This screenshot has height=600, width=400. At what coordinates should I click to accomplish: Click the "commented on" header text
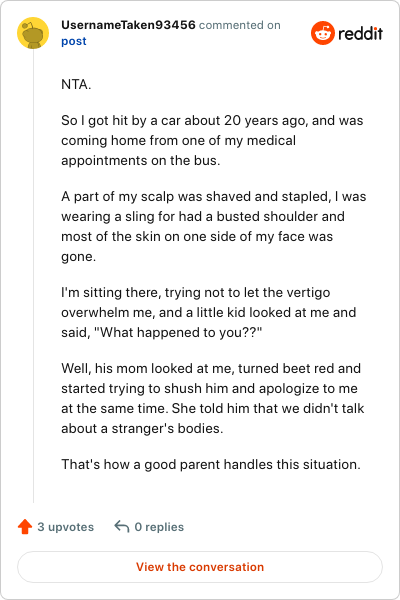coord(240,25)
